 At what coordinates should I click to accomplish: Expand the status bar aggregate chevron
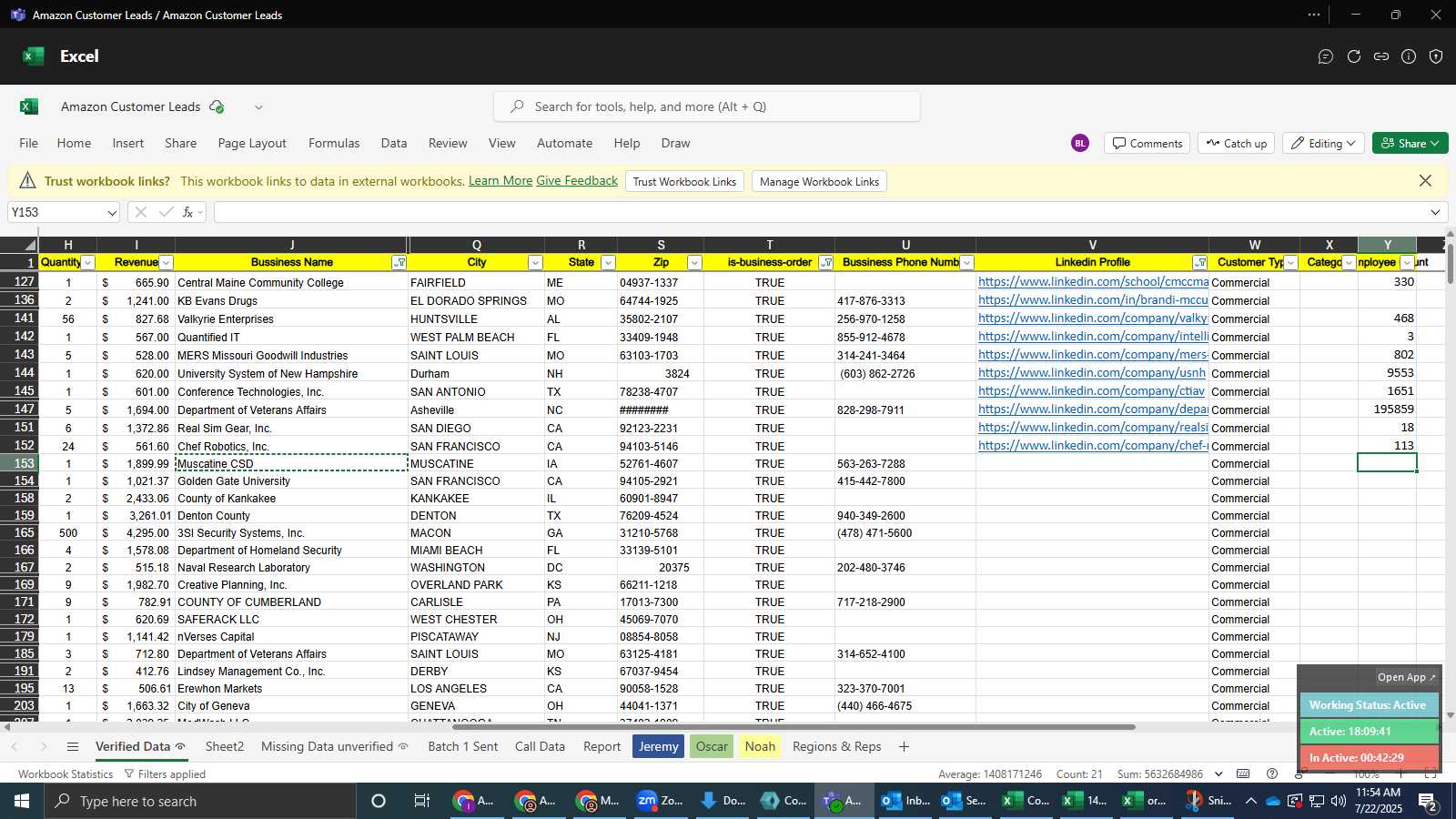pyautogui.click(x=1218, y=774)
